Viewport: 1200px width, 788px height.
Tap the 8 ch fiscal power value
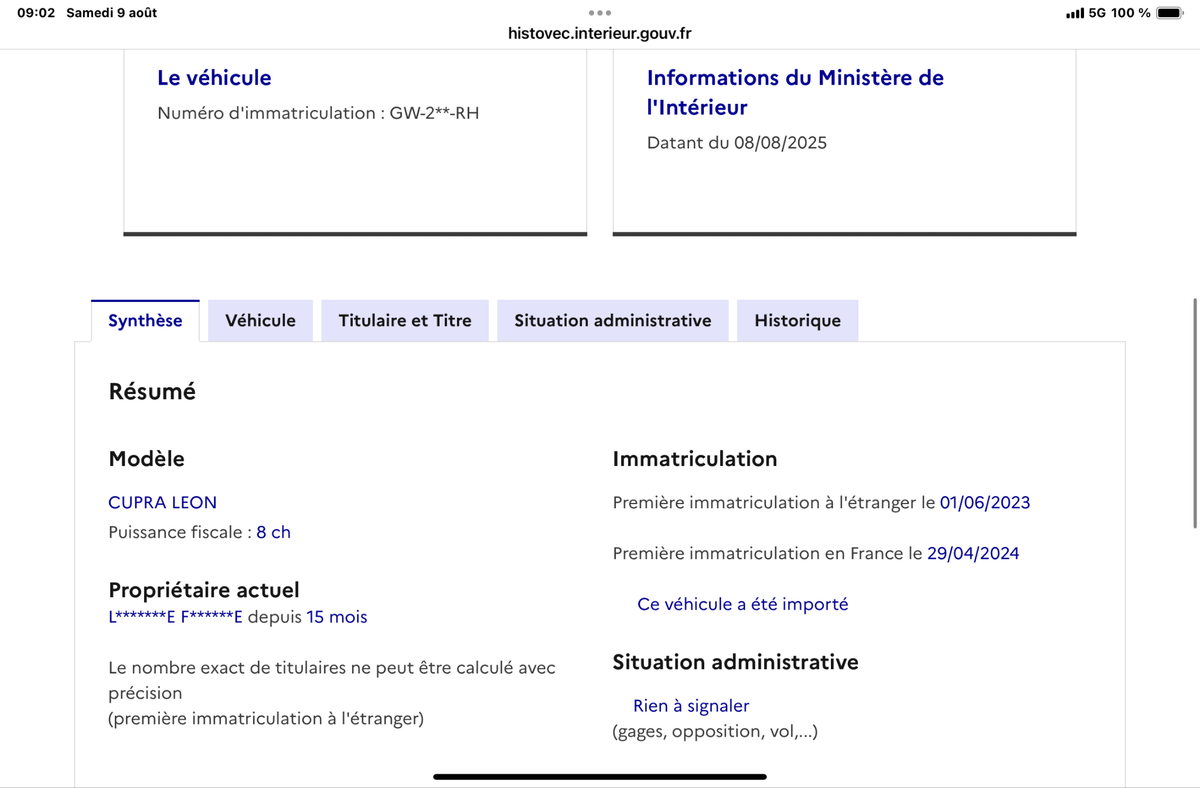point(273,532)
